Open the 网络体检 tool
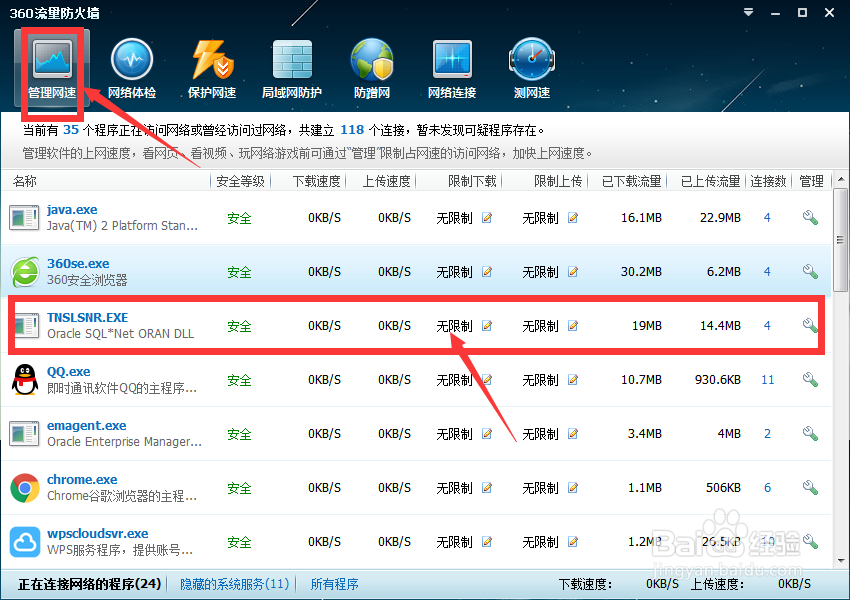The image size is (850, 600). point(132,69)
